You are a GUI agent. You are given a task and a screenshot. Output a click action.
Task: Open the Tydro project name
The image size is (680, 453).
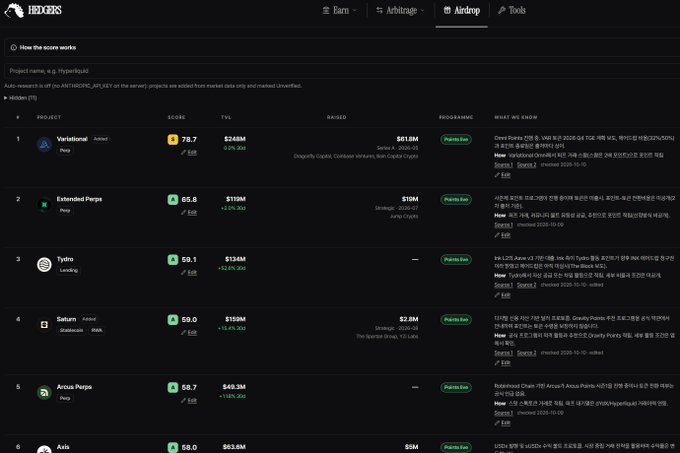point(65,259)
